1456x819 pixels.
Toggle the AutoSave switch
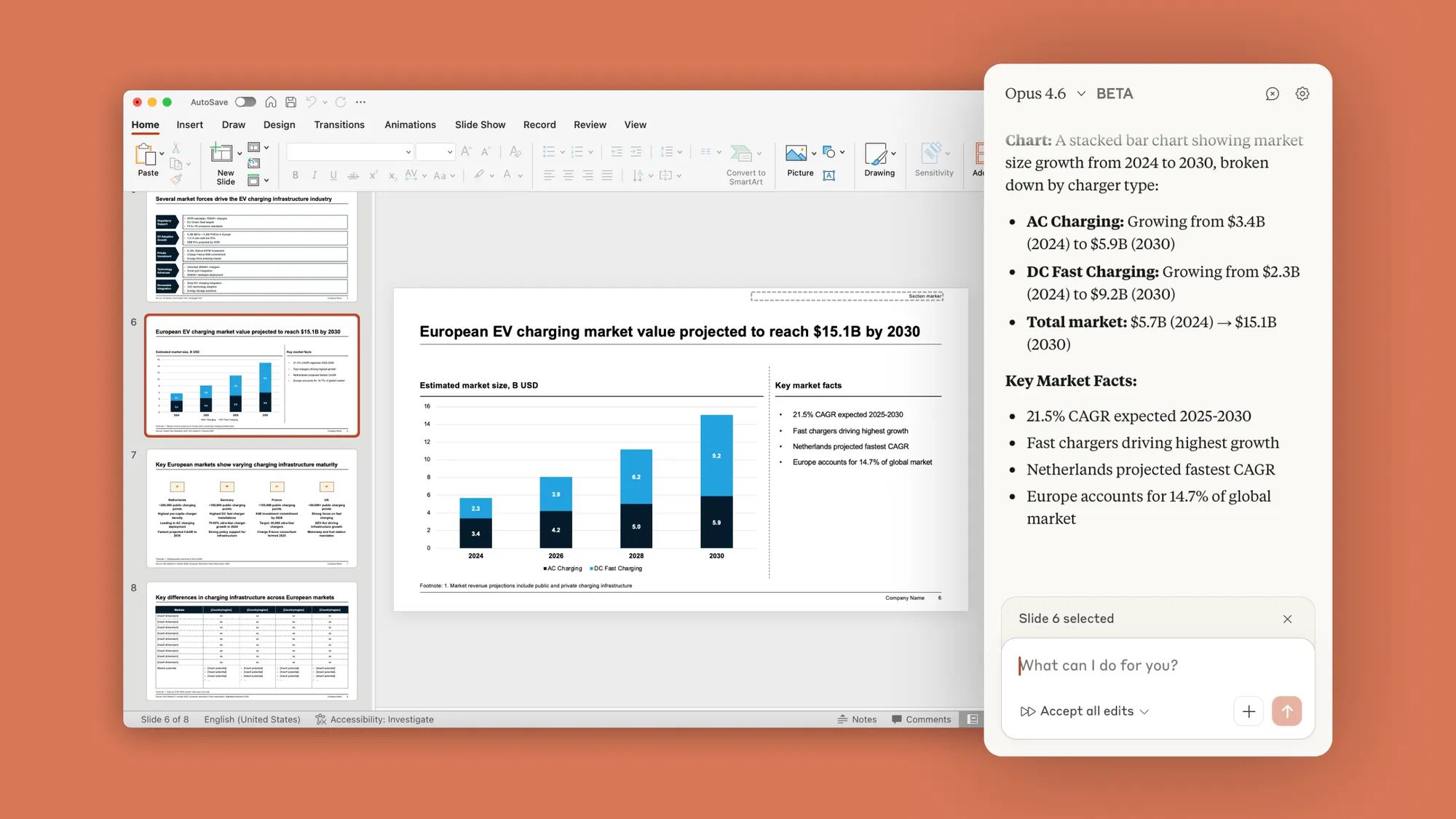245,102
